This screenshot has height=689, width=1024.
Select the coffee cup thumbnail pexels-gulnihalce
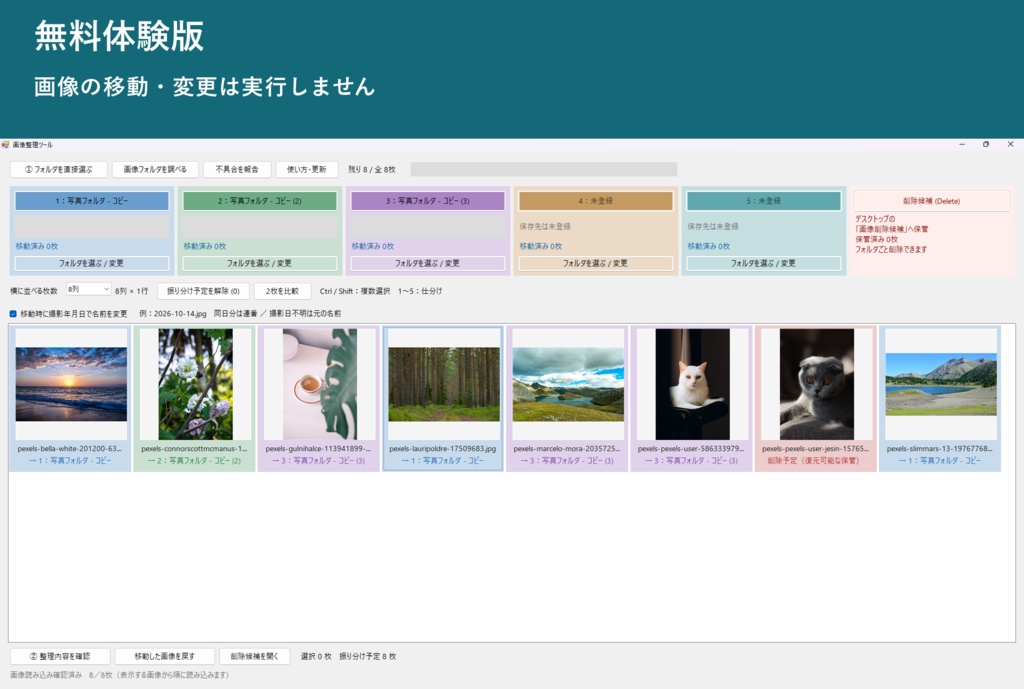click(319, 384)
